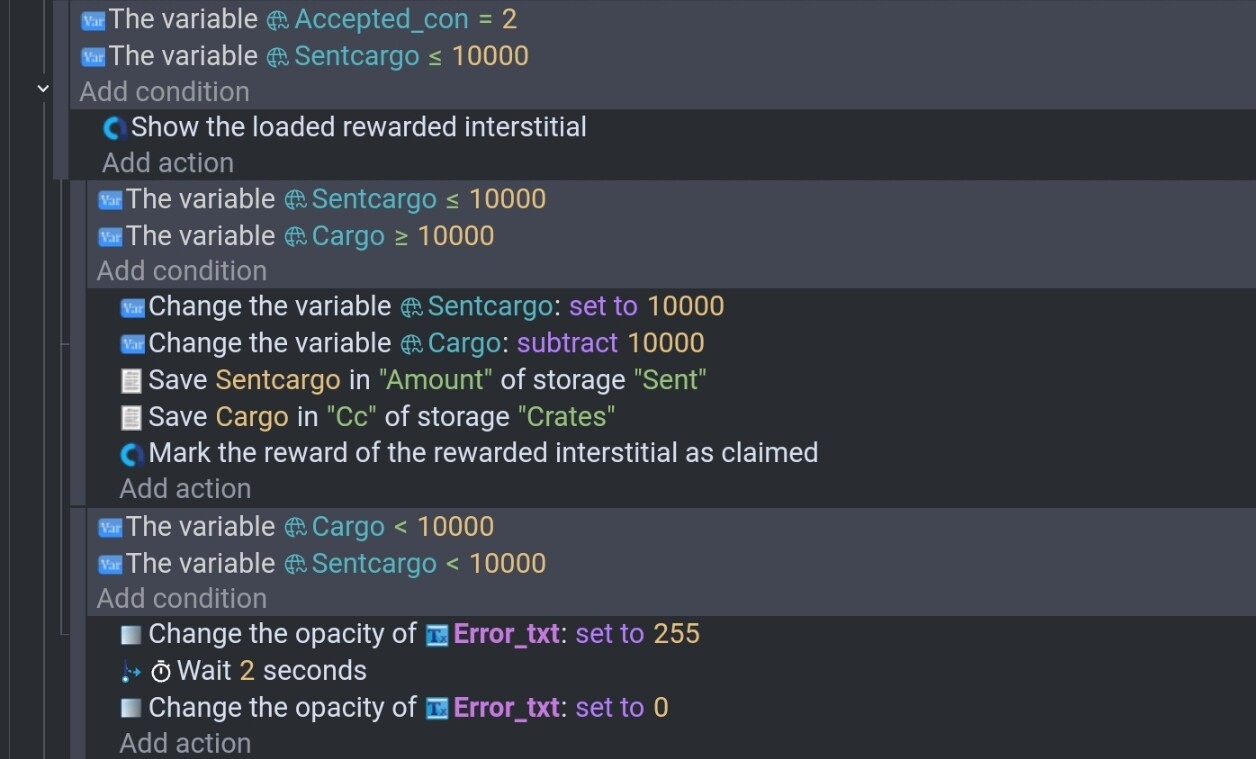Click the timer icon on Wait 2 seconds

(x=160, y=672)
